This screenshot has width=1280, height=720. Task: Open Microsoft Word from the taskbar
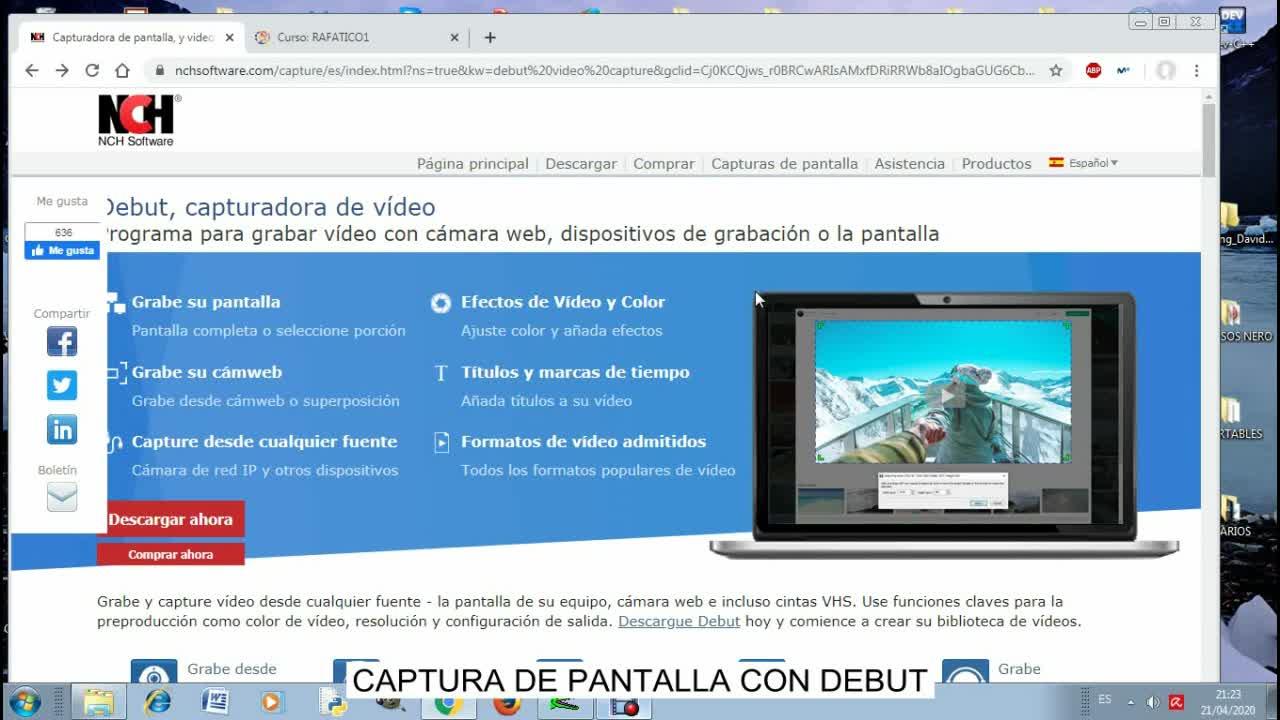click(215, 702)
